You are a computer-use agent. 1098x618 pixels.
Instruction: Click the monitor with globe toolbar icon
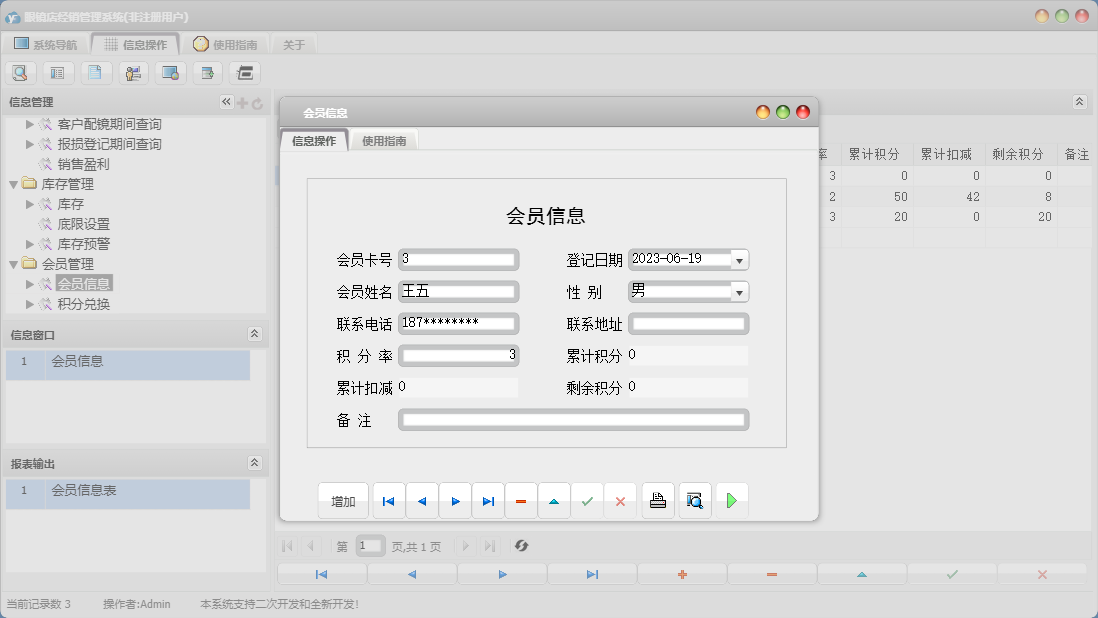click(x=170, y=72)
